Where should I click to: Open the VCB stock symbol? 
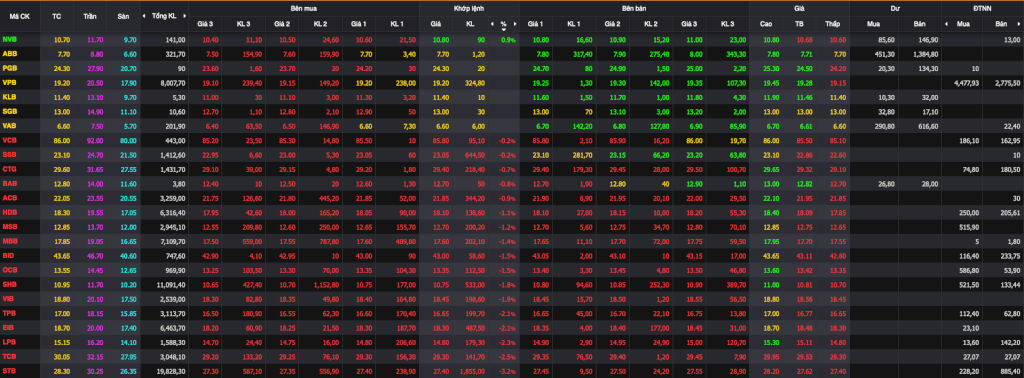tap(10, 140)
